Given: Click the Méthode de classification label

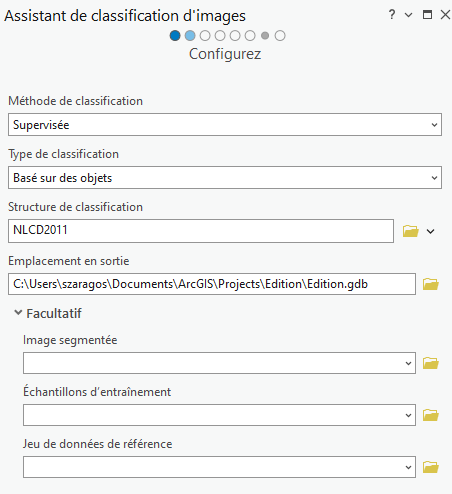Looking at the screenshot, I should point(76,101).
